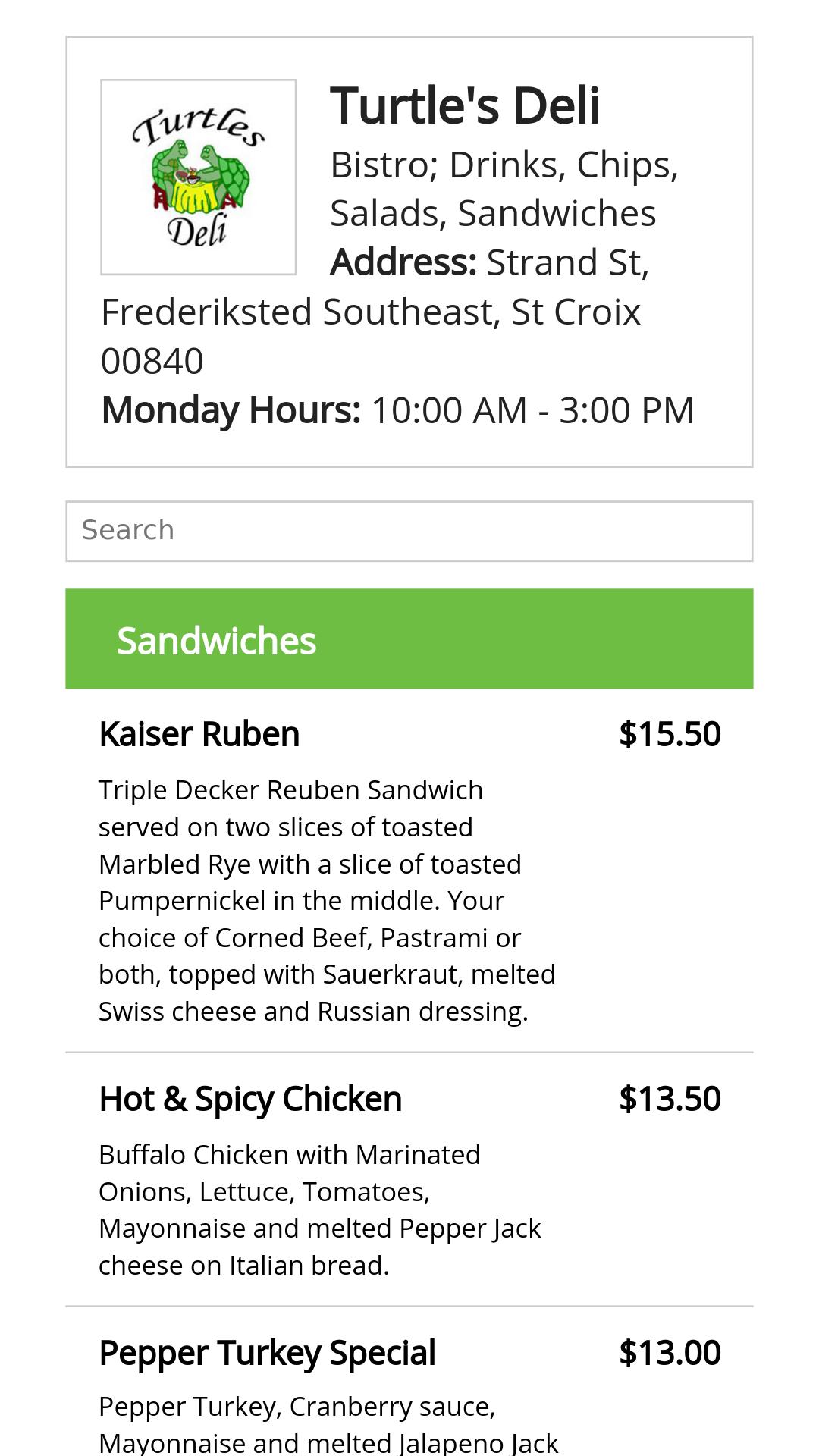Click the $13.00 price

(670, 1353)
